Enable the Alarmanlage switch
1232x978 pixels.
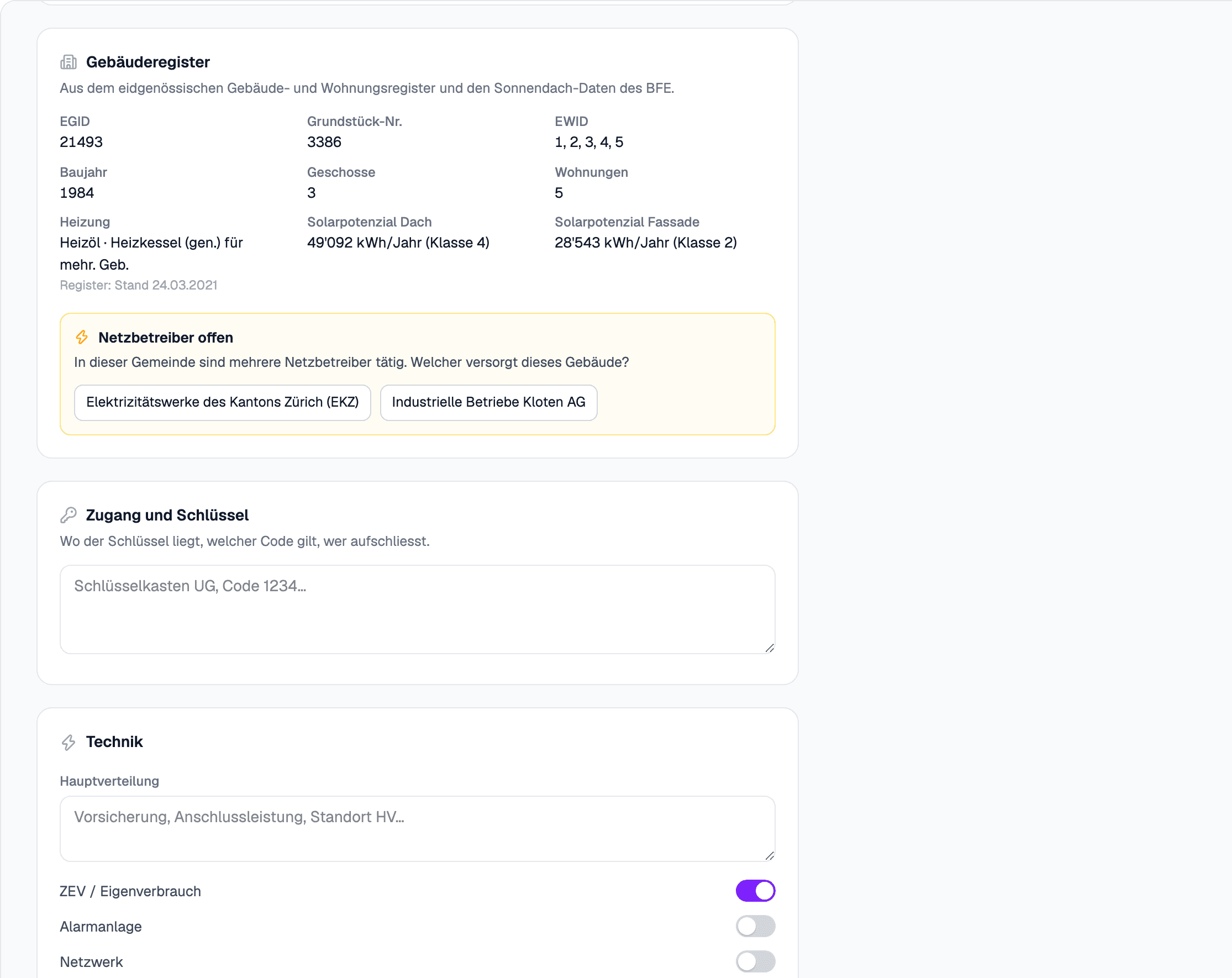(755, 926)
